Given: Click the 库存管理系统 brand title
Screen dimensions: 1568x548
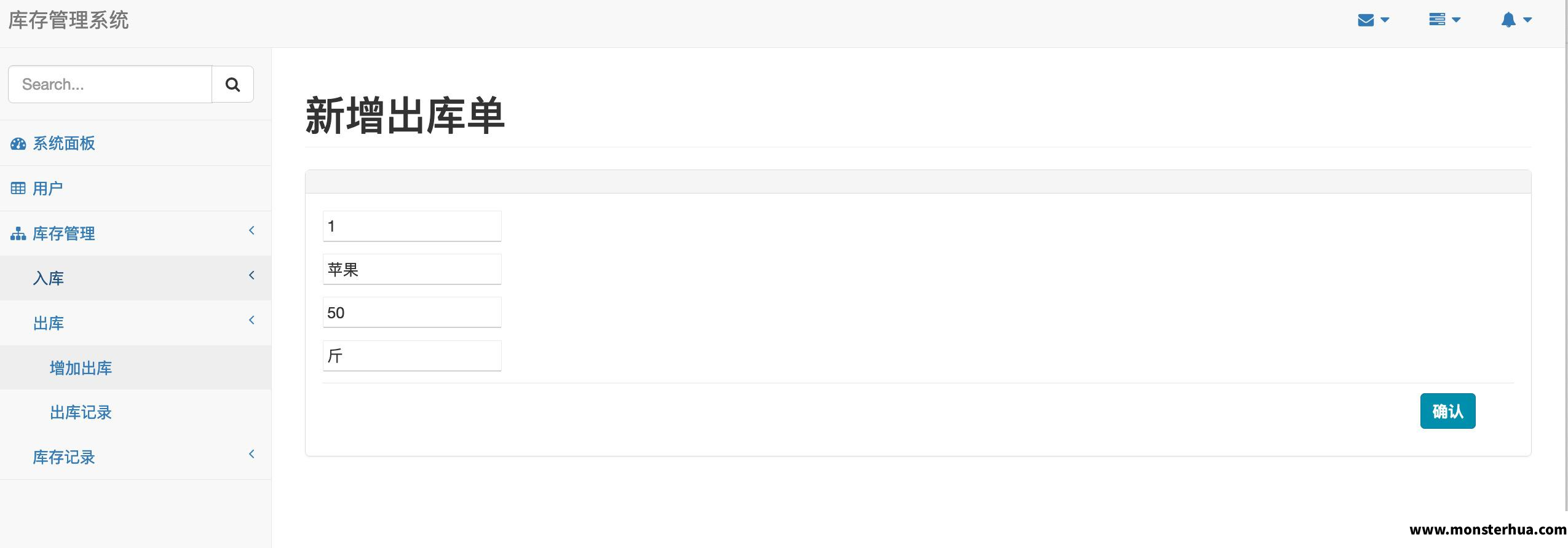Looking at the screenshot, I should 68,20.
